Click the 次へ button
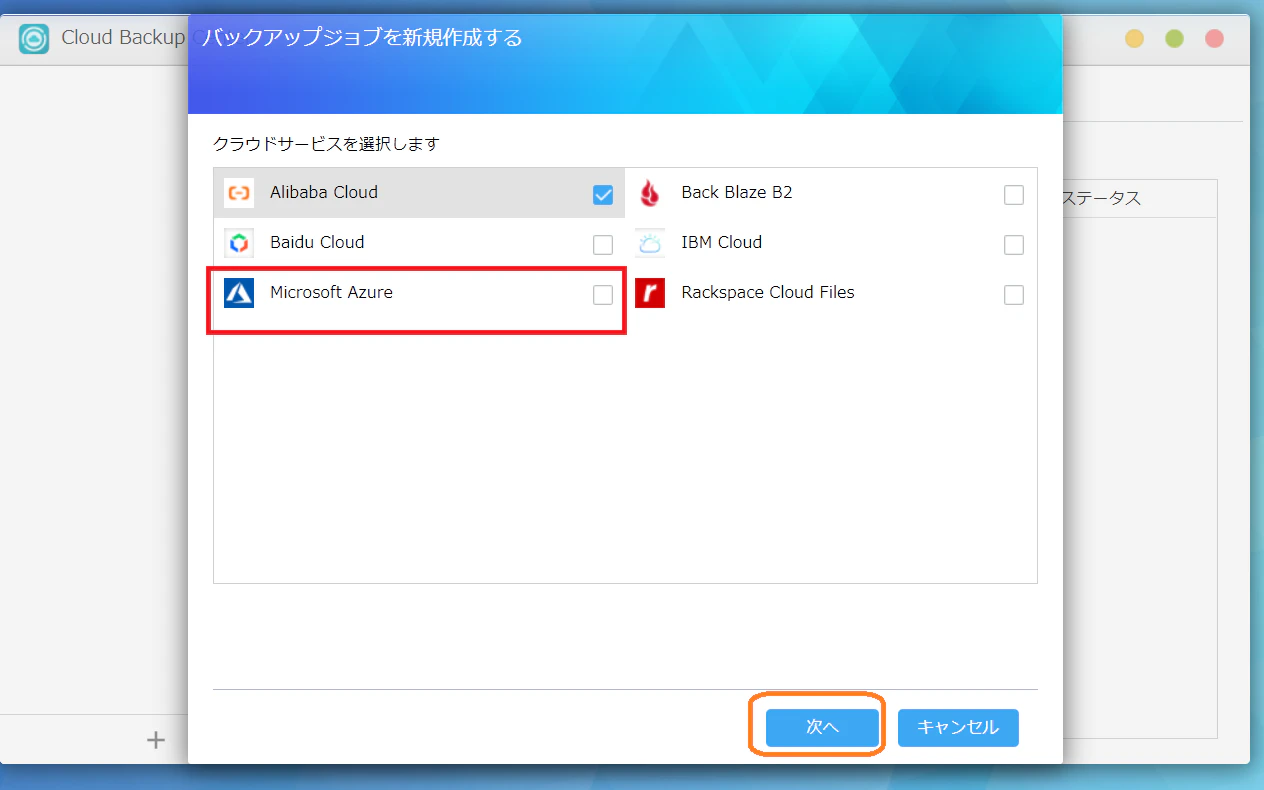The image size is (1264, 790). click(x=822, y=728)
